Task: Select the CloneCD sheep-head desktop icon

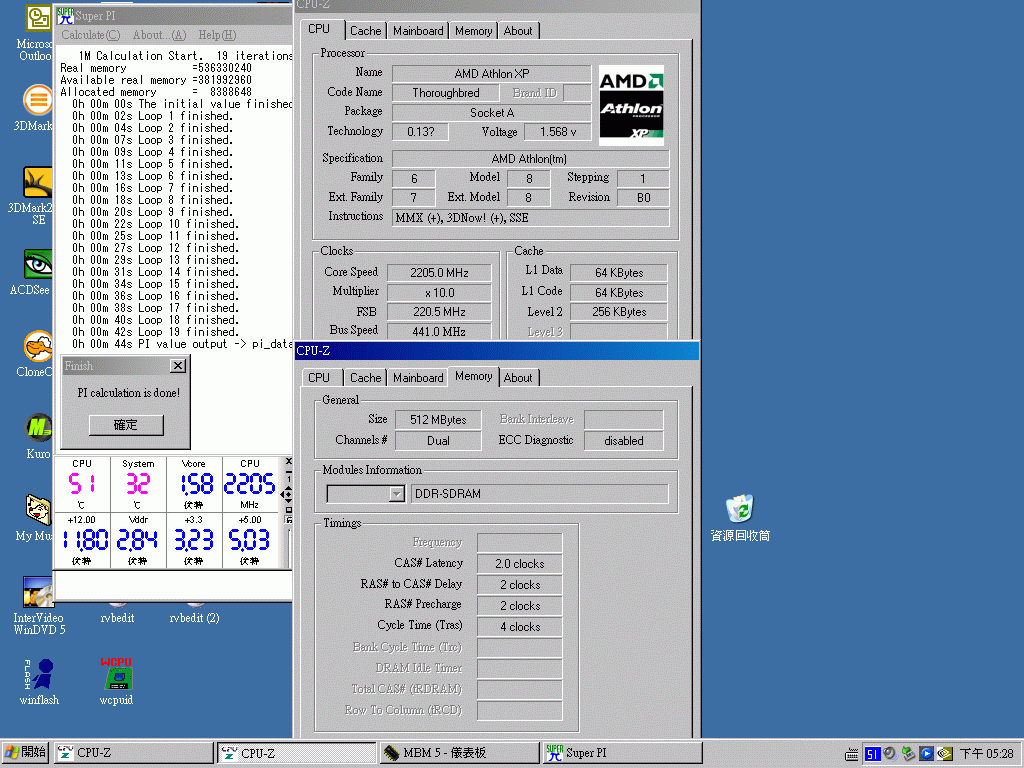Action: click(x=37, y=346)
